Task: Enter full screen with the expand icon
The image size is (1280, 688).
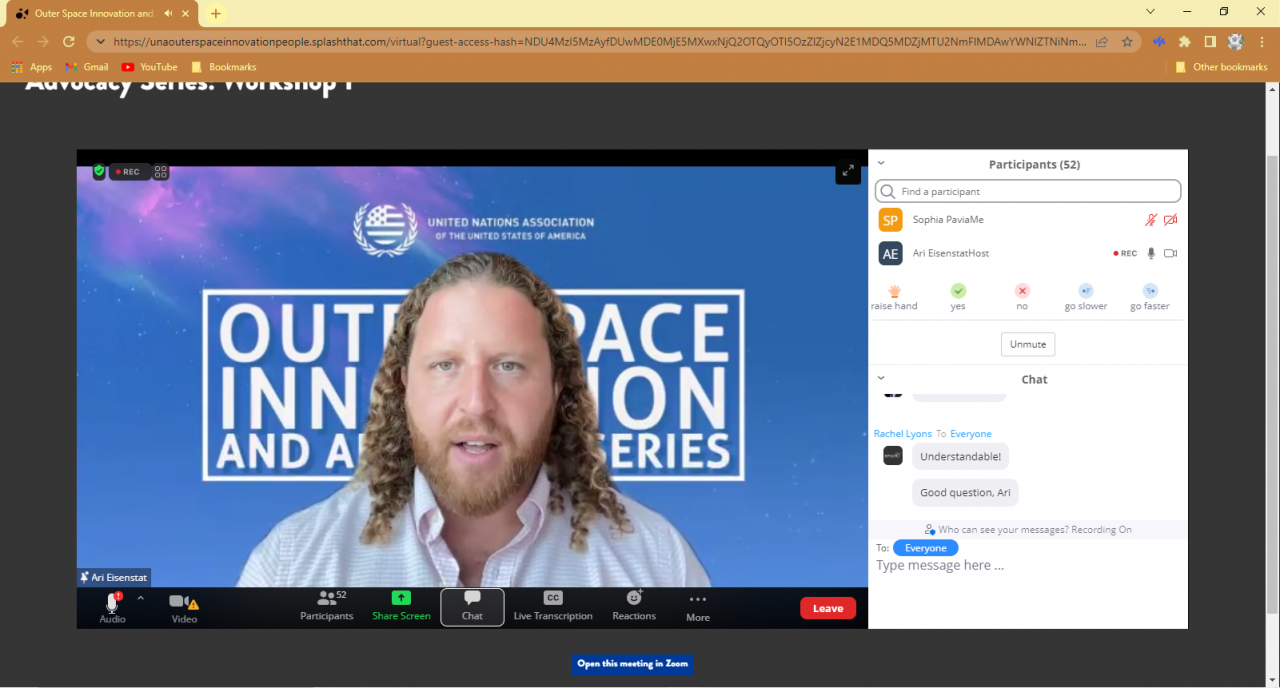Action: click(848, 171)
